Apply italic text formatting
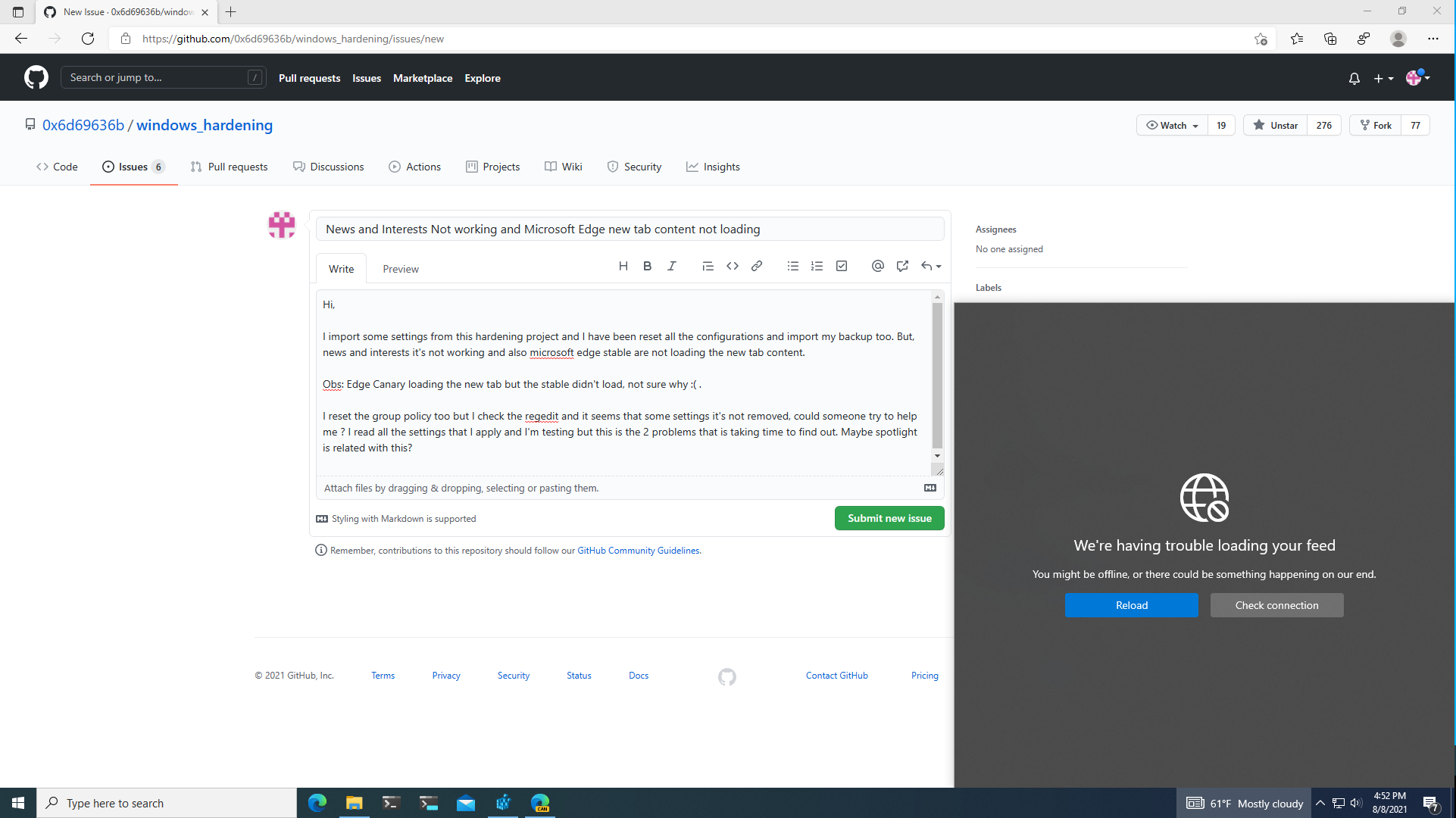Image resolution: width=1456 pixels, height=818 pixels. tap(671, 266)
